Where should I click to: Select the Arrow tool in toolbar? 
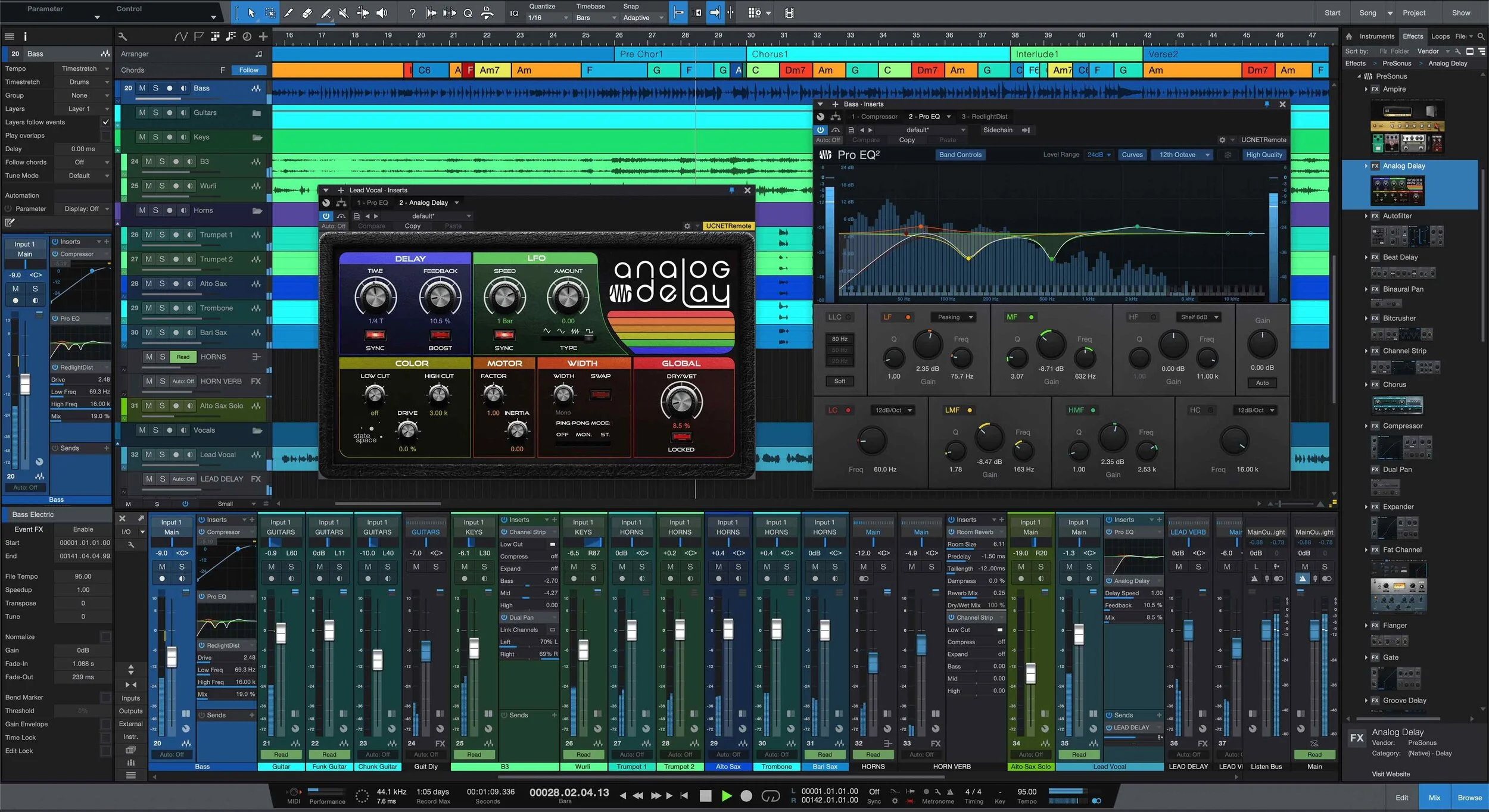click(x=251, y=13)
